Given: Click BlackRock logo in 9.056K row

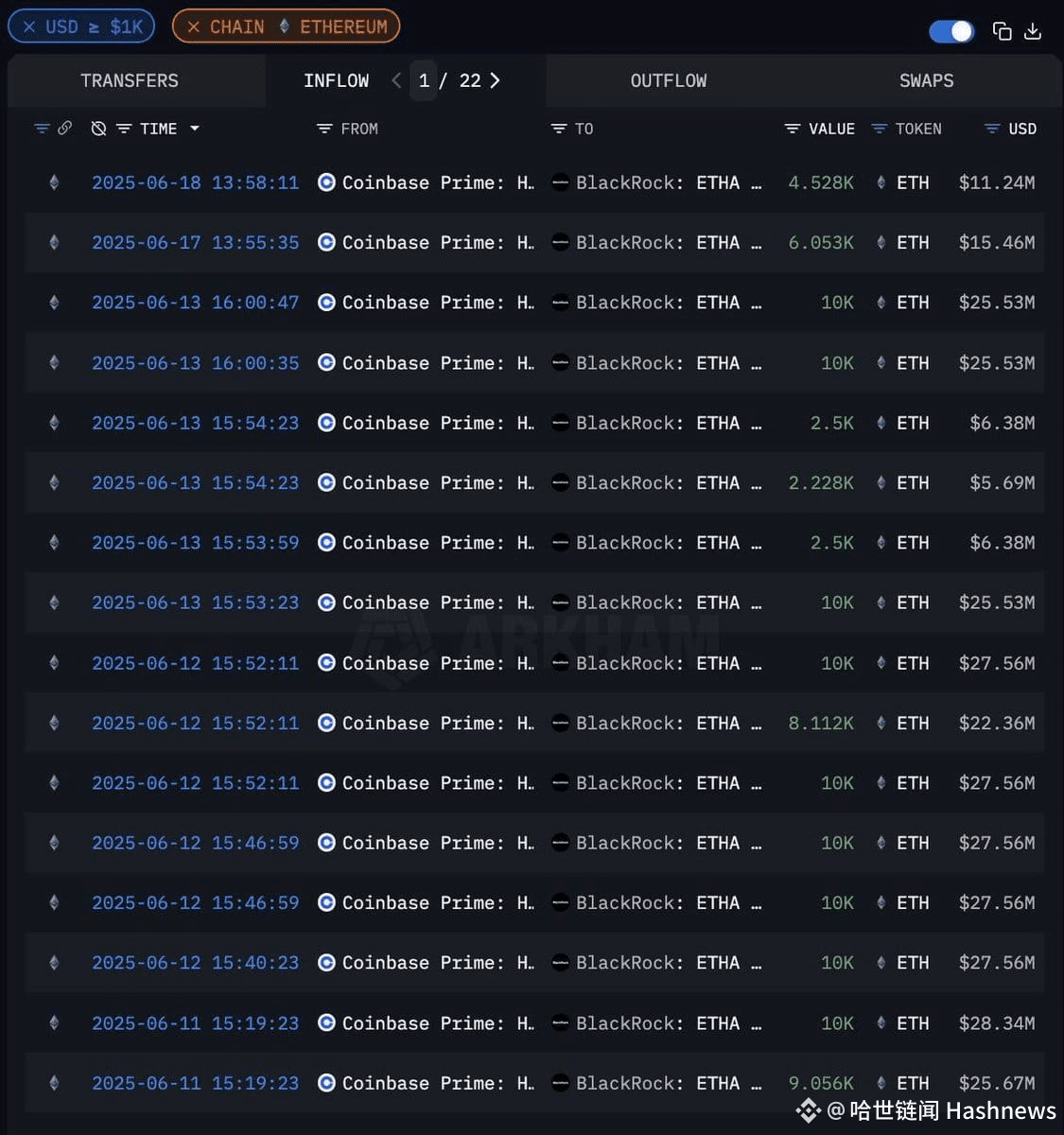Looking at the screenshot, I should tap(560, 1083).
